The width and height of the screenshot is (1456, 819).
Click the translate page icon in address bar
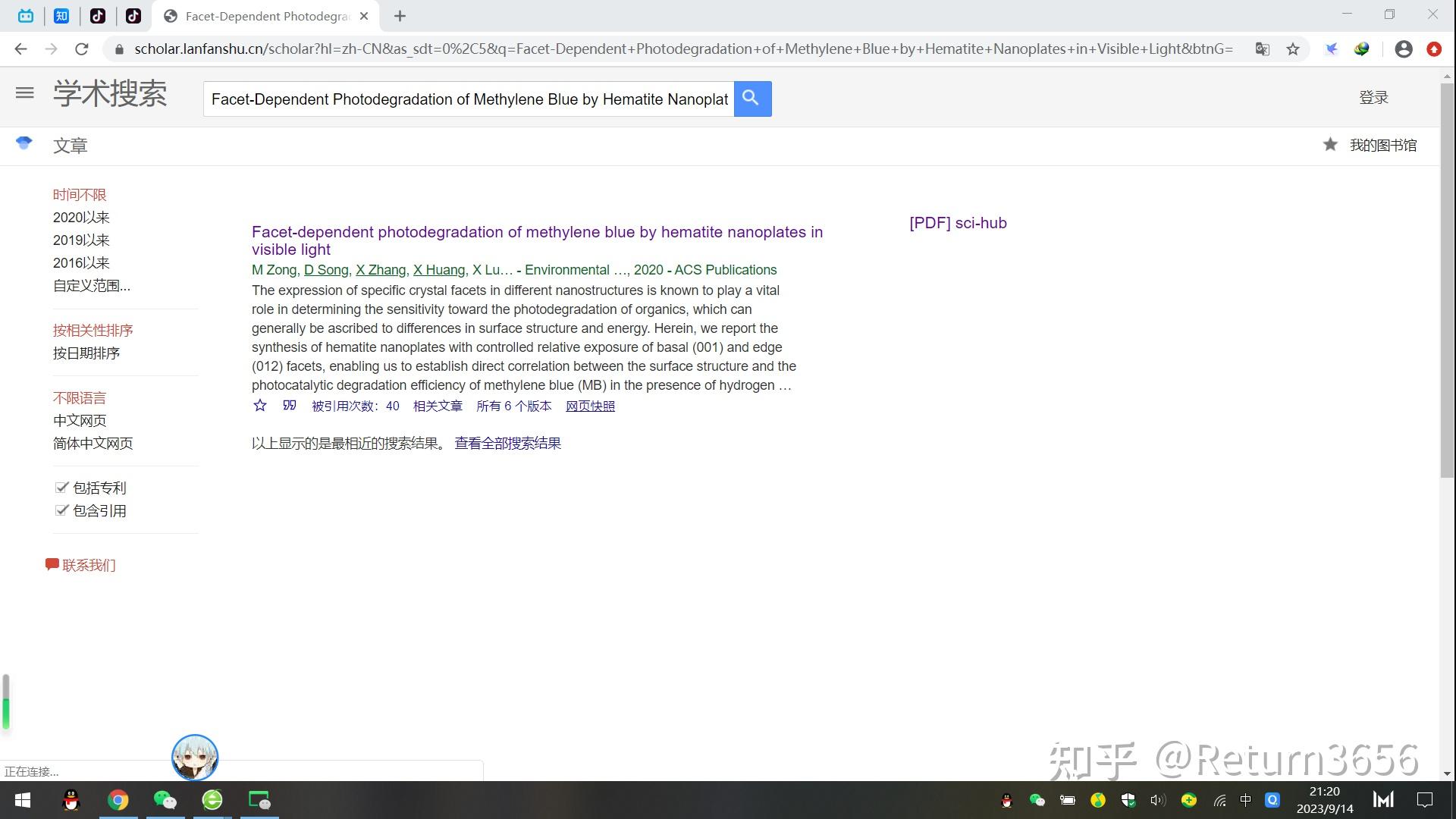point(1262,49)
